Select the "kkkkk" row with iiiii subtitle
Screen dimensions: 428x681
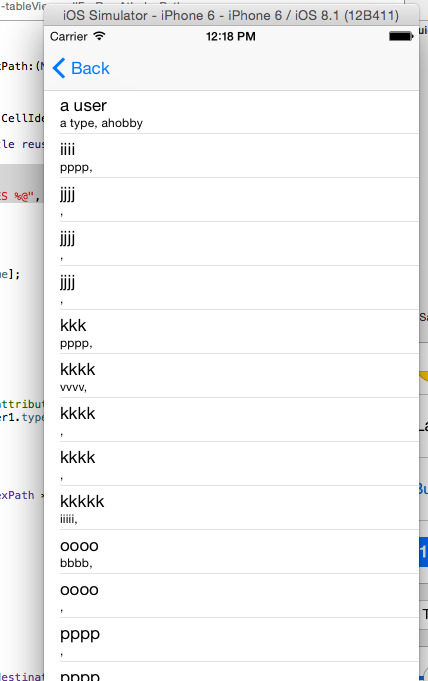pos(231,508)
